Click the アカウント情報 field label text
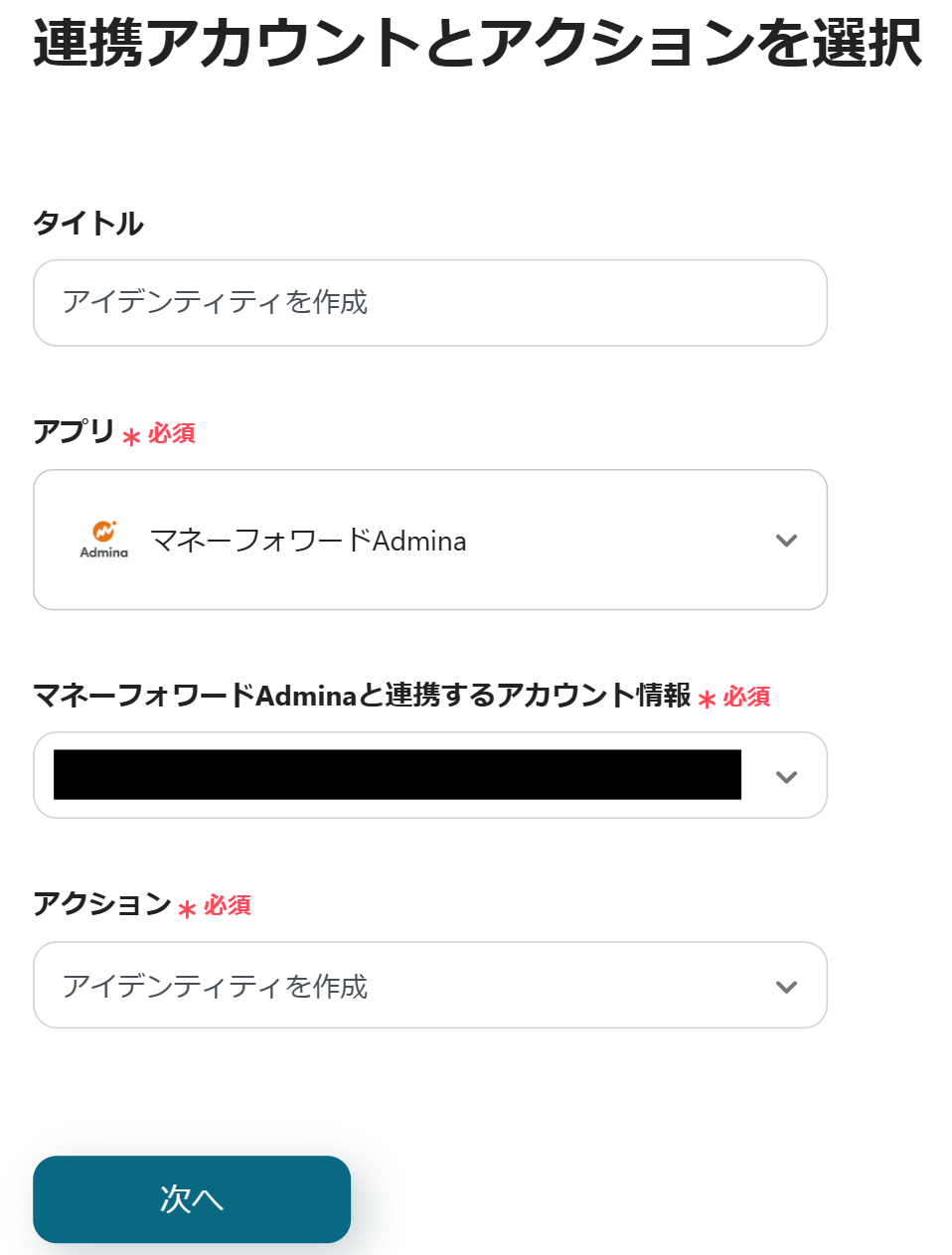Viewport: 952px width, 1255px height. (362, 696)
